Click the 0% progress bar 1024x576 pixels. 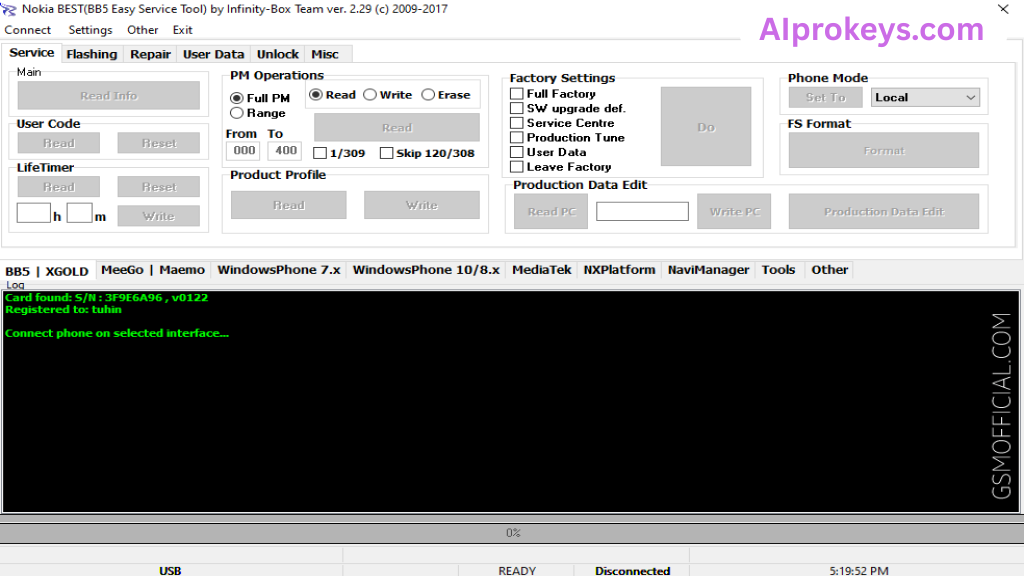pos(512,533)
